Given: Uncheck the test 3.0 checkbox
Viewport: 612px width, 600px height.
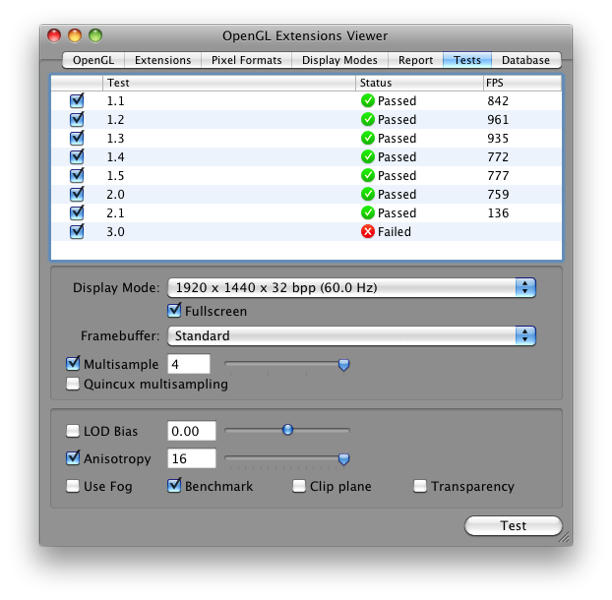Looking at the screenshot, I should coord(77,231).
